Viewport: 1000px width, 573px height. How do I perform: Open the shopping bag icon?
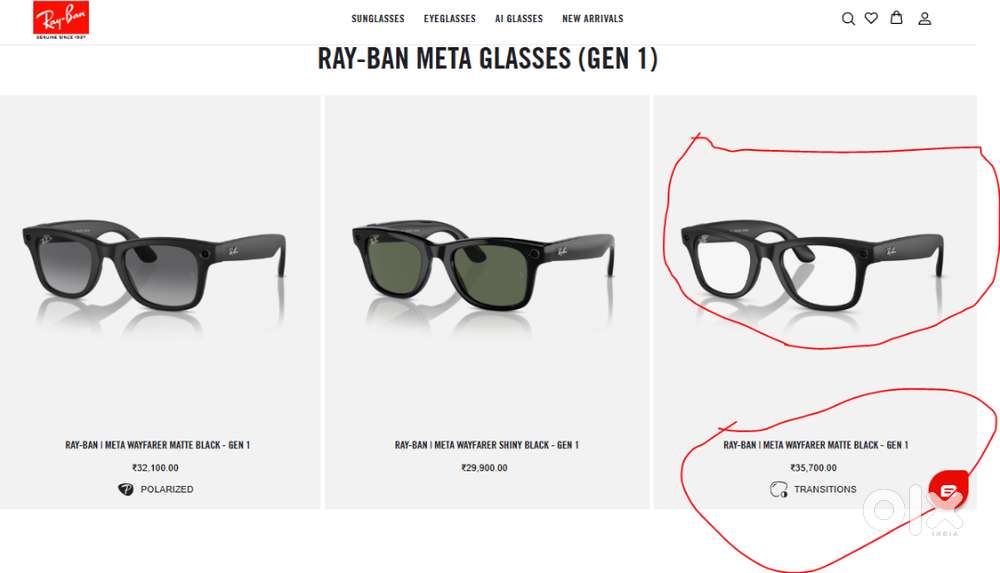coord(896,17)
